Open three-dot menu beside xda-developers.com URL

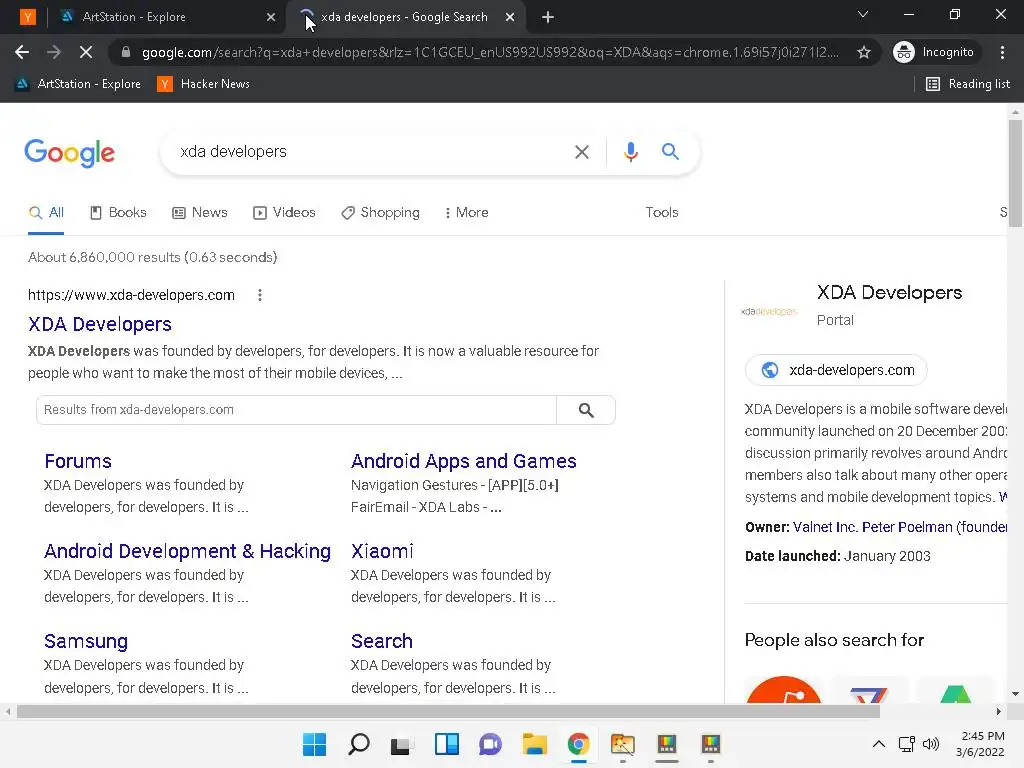260,295
